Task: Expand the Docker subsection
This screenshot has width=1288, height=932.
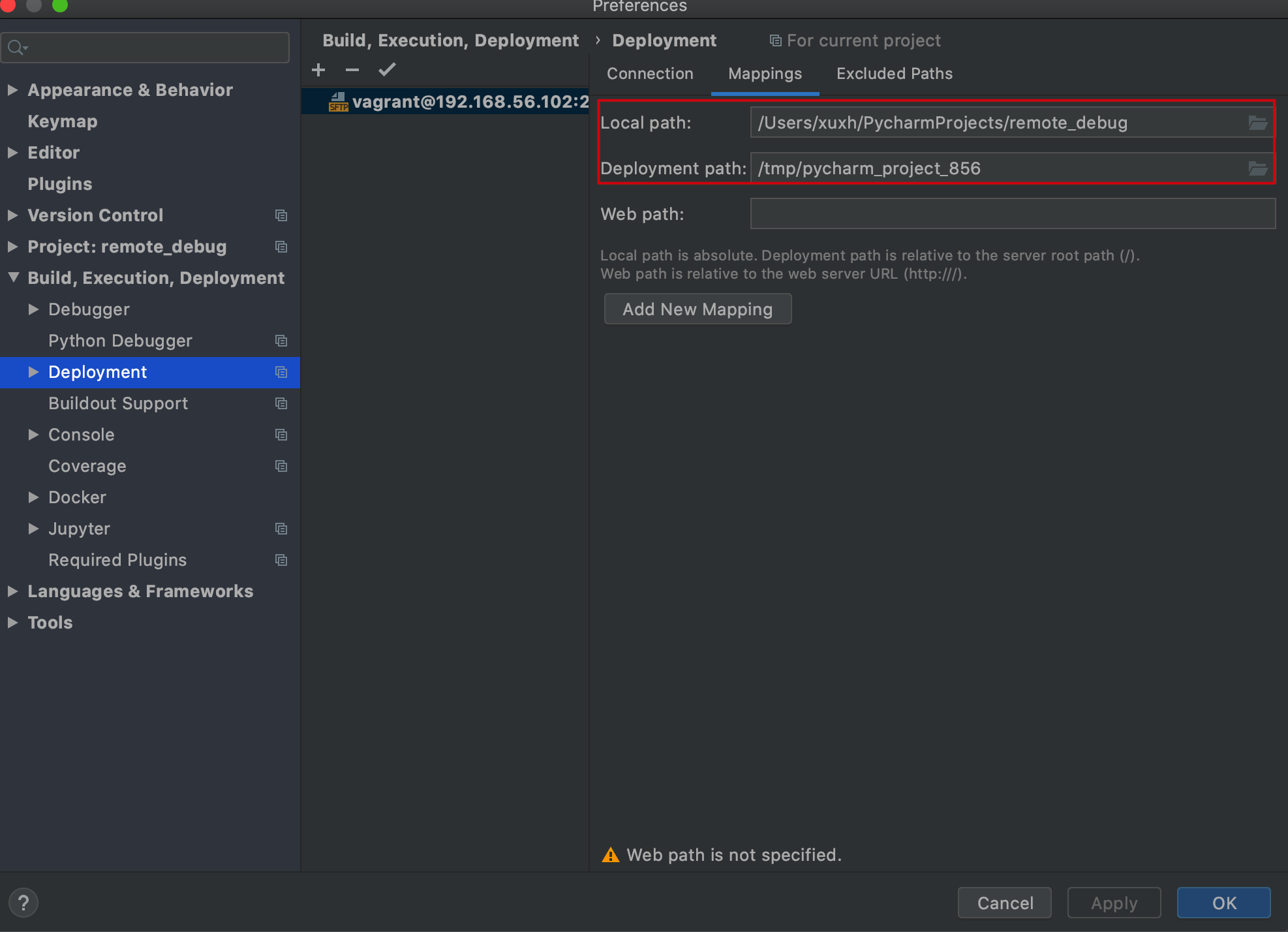Action: tap(33, 497)
